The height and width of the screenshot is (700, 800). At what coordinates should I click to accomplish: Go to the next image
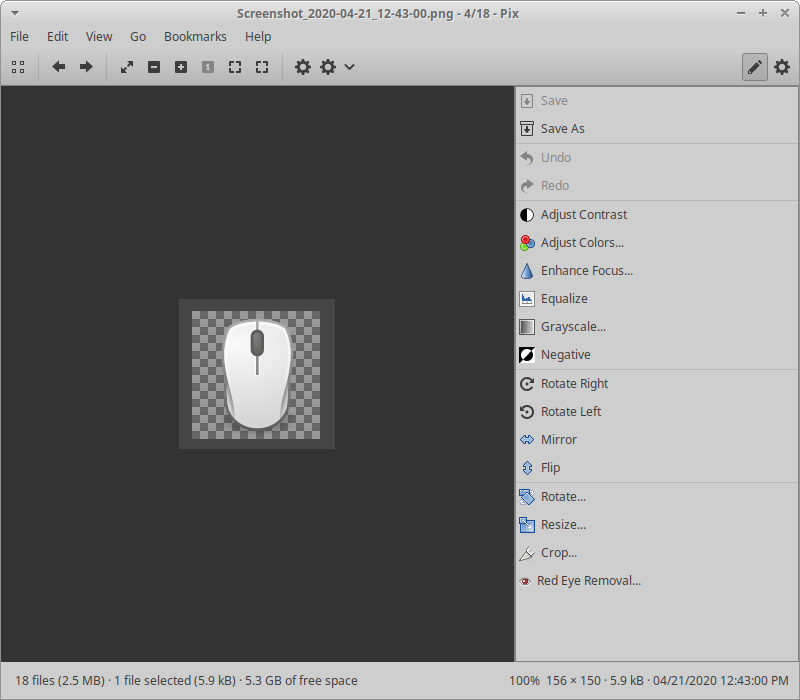pos(86,67)
